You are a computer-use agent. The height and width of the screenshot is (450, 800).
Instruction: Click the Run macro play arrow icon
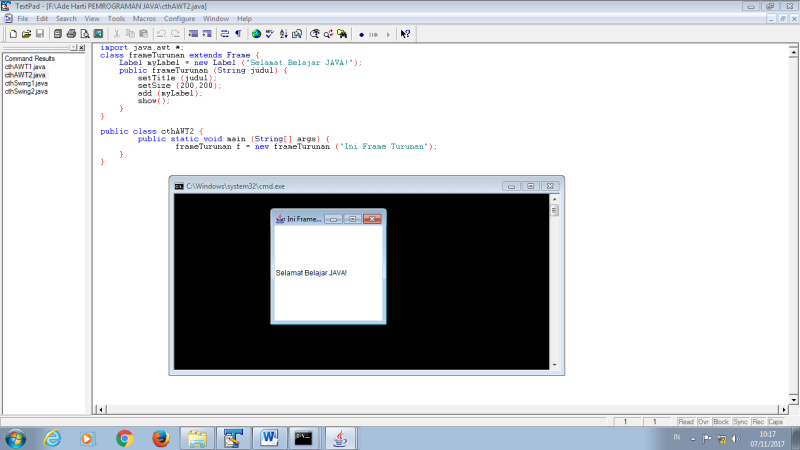388,35
